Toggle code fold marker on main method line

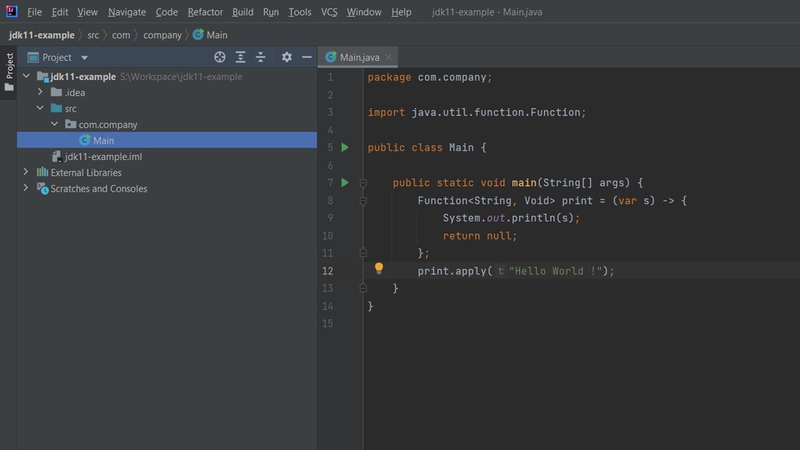point(364,183)
